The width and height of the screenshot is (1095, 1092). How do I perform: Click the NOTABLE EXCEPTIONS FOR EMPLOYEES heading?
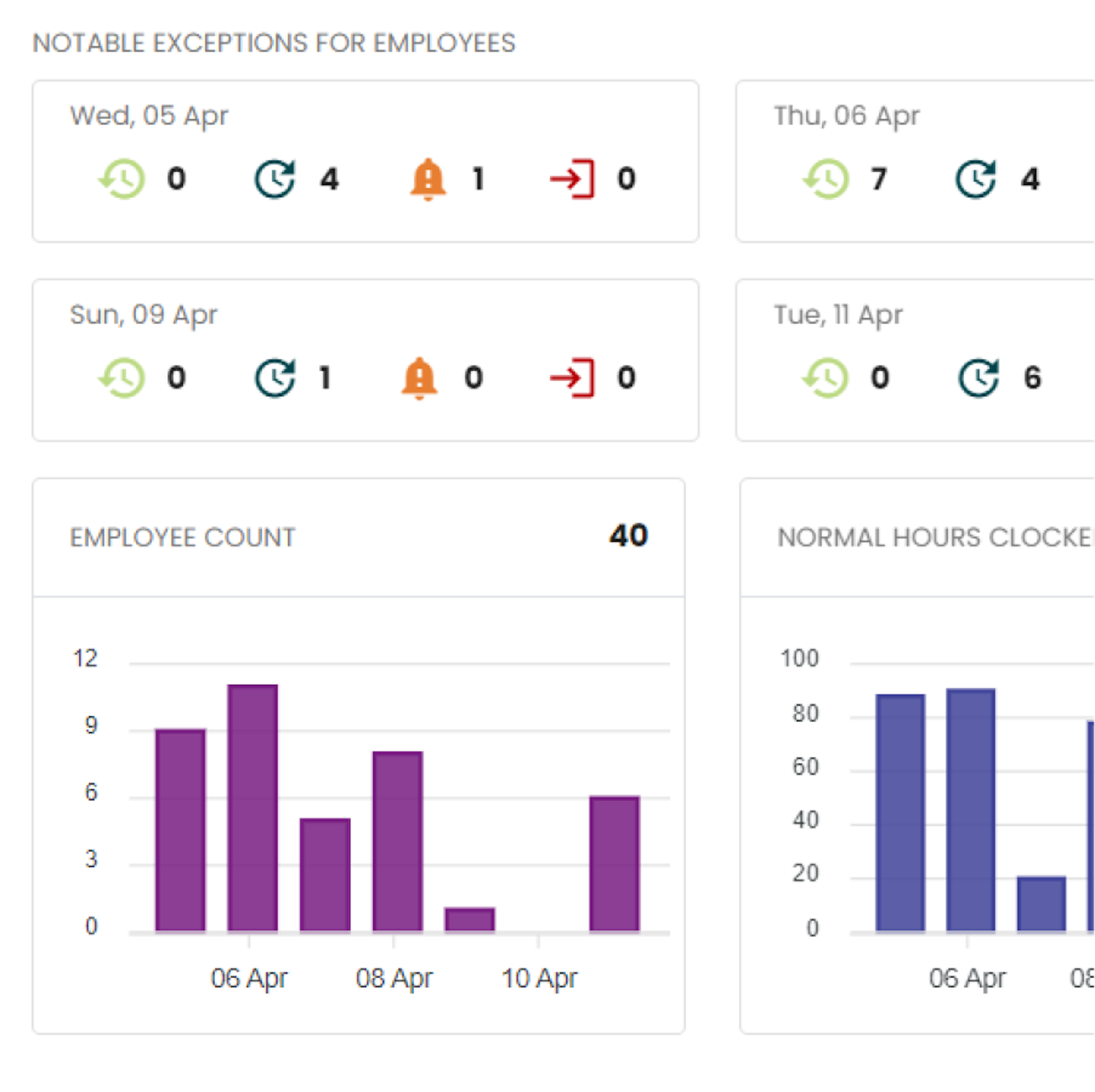tap(274, 43)
